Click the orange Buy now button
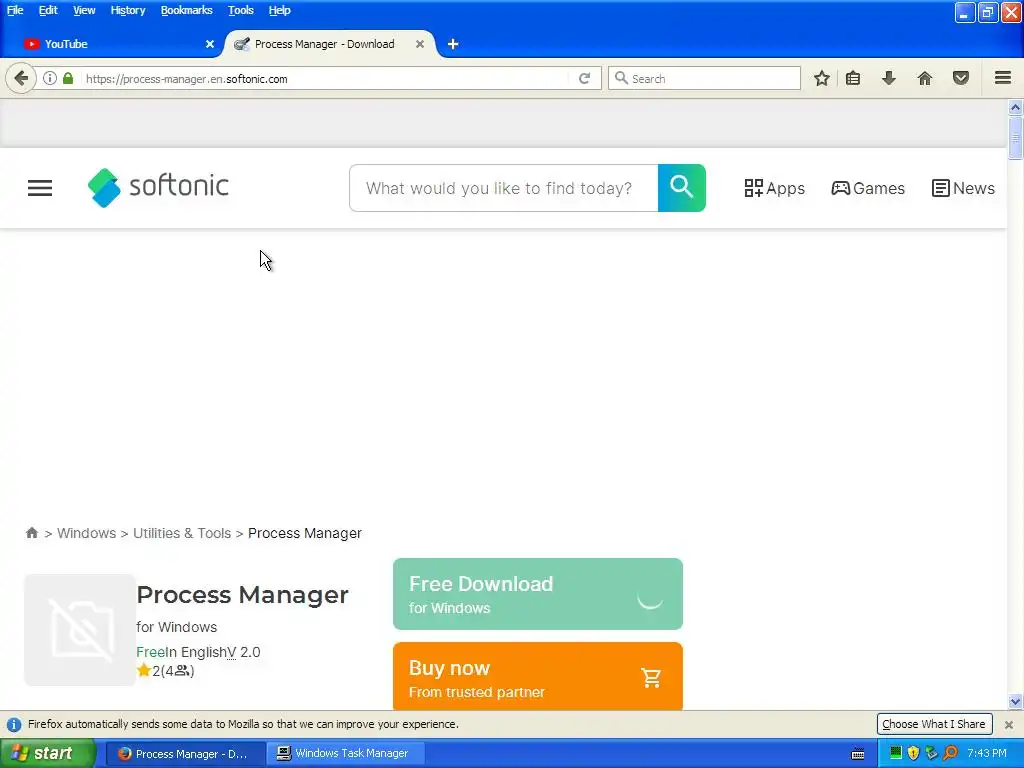The image size is (1024, 768). point(537,677)
